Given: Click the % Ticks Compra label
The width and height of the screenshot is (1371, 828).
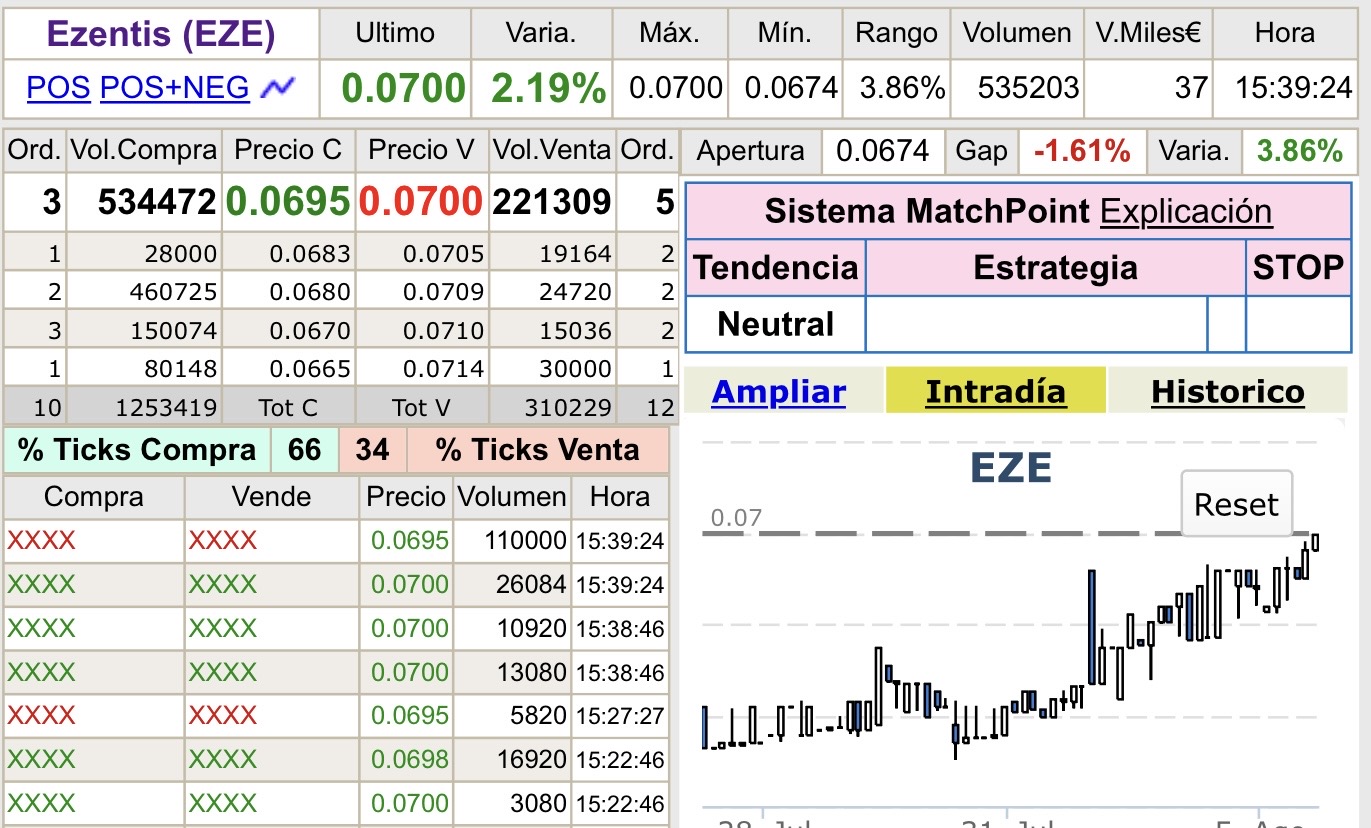Looking at the screenshot, I should click(137, 450).
